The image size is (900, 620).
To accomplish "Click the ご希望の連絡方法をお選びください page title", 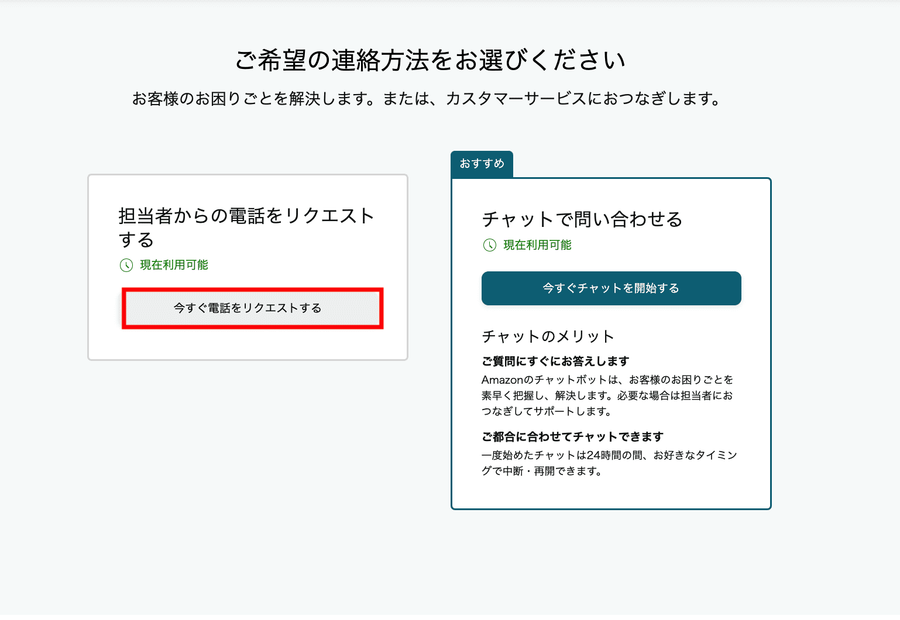I will pos(430,60).
